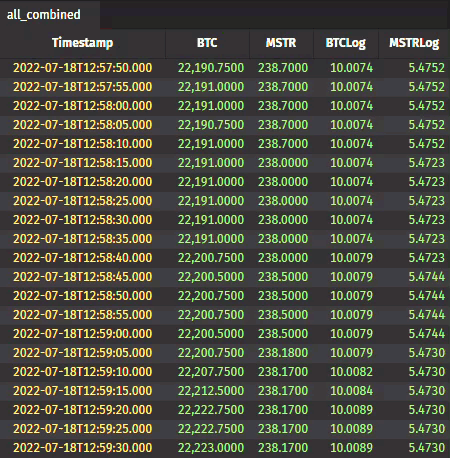This screenshot has height=458, width=450.
Task: Select timestamp 2022-07-18T12:59:25.000
Action: (x=83, y=429)
